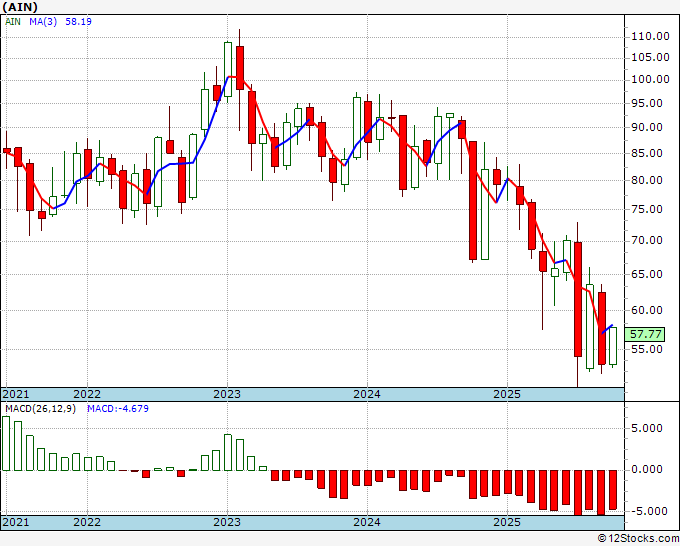
Task: Click the MA(3) moving average legend
Action: [x=43, y=22]
